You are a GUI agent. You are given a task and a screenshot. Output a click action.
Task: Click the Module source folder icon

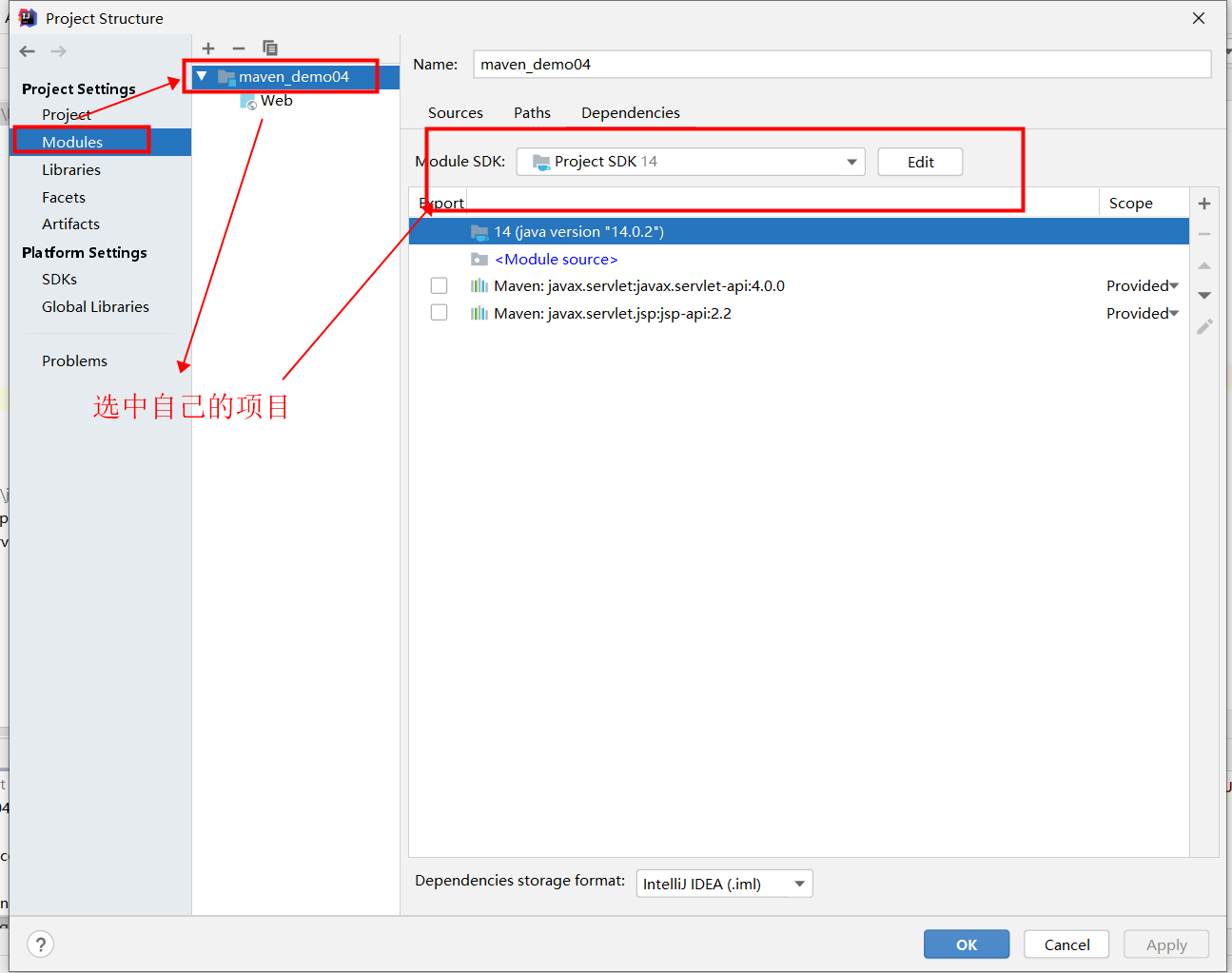479,260
